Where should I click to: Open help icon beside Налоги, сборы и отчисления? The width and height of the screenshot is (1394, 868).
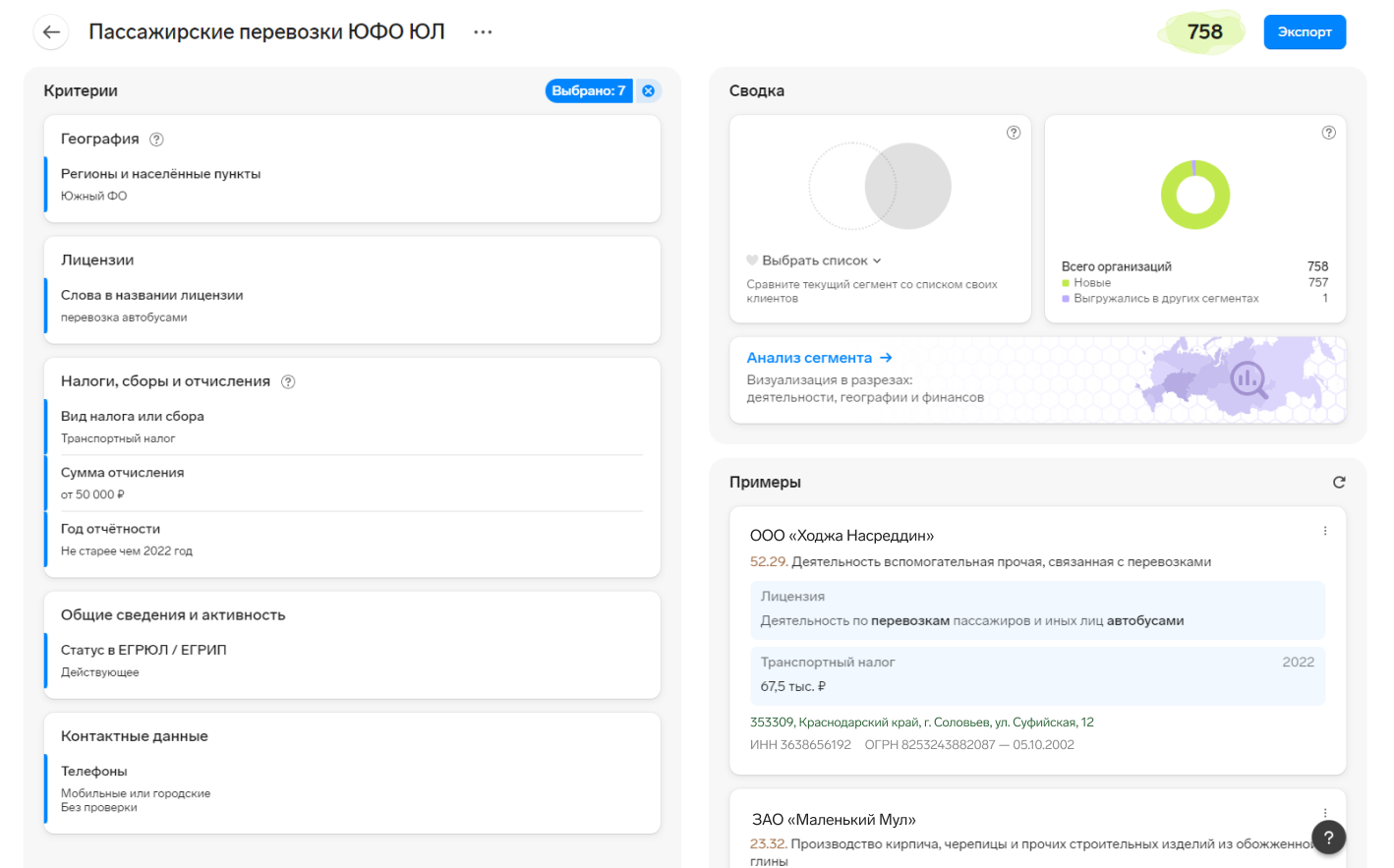click(x=288, y=382)
